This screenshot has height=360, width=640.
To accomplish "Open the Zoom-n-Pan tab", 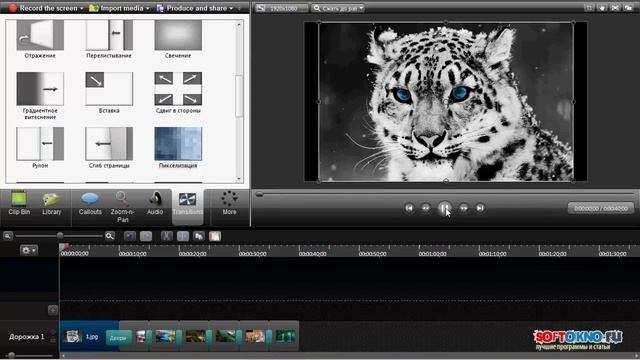I will 122,207.
